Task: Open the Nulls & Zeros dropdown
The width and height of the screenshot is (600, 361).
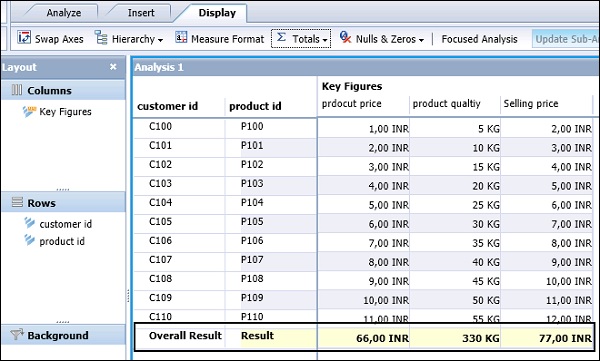Action: pos(421,40)
